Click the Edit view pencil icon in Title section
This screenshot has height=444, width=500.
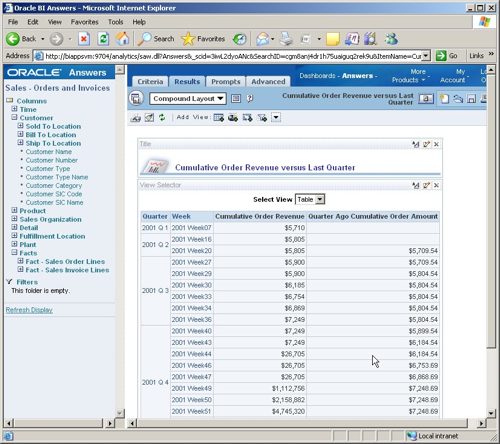[x=426, y=144]
